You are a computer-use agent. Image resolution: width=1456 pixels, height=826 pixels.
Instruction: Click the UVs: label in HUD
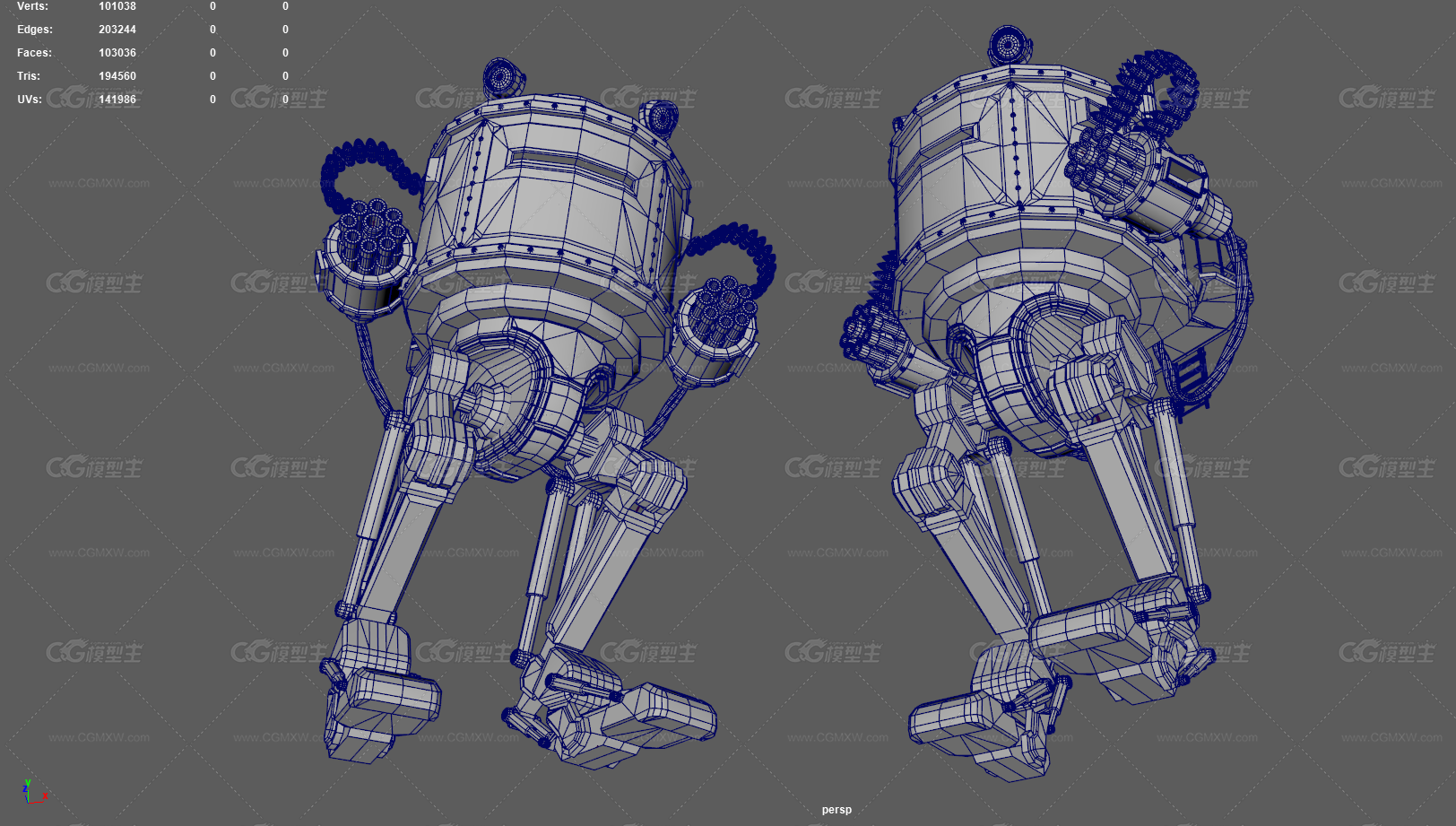[x=30, y=100]
